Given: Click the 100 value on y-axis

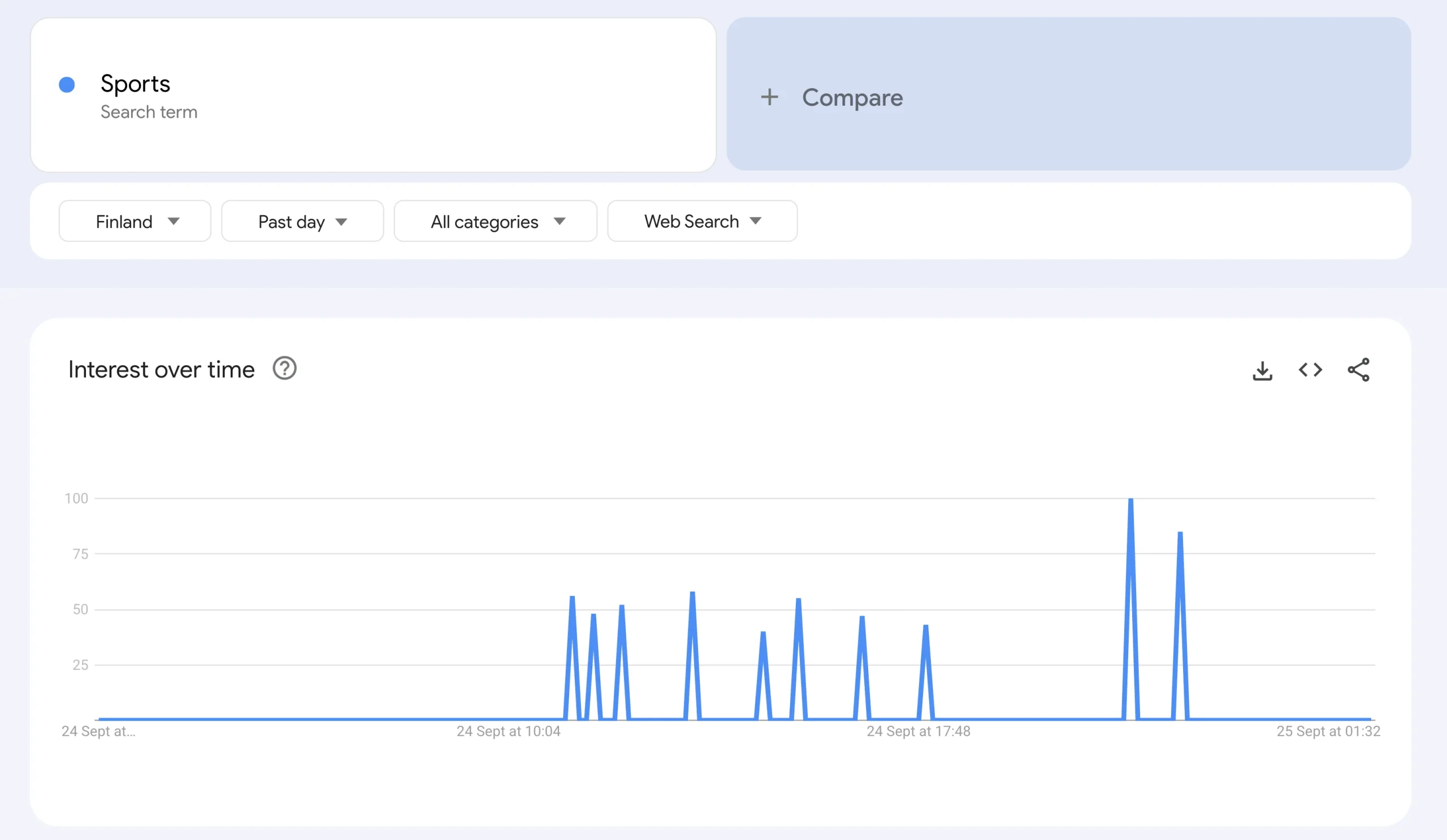Looking at the screenshot, I should click(x=76, y=499).
